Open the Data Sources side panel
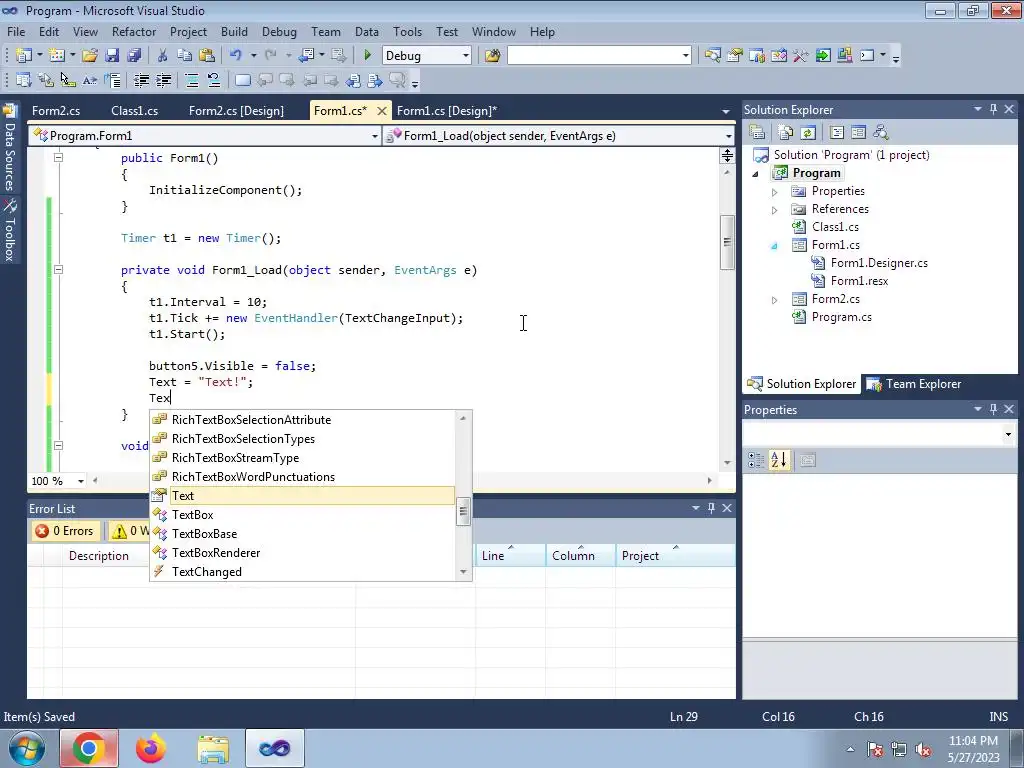 10,150
